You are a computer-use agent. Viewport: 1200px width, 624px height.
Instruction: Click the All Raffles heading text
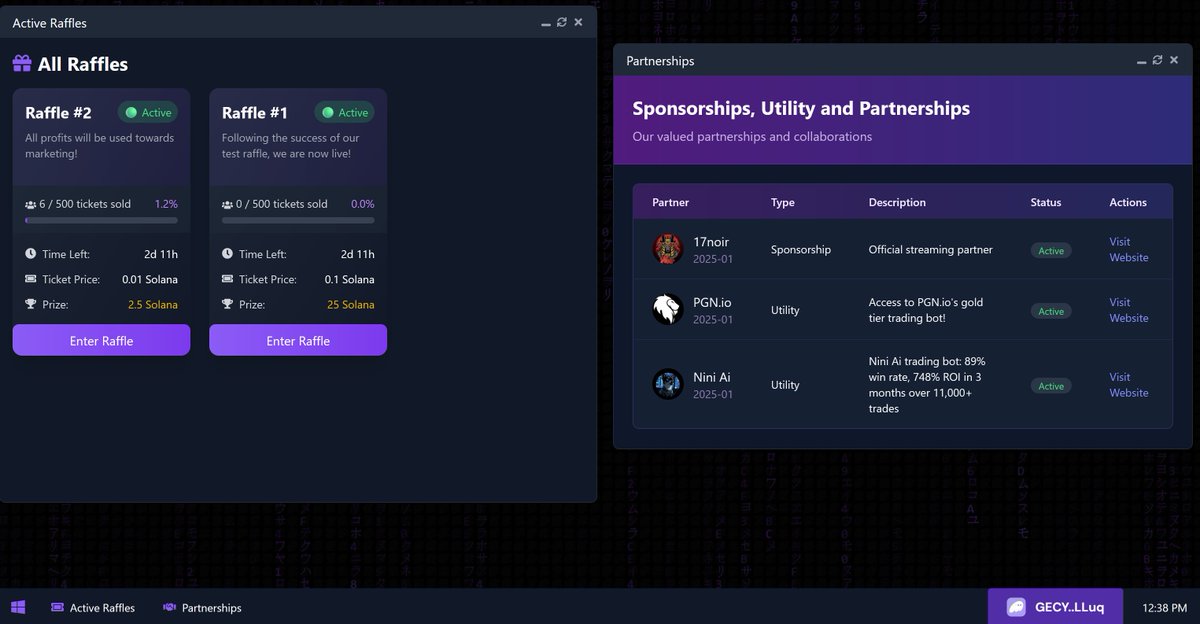tap(83, 64)
